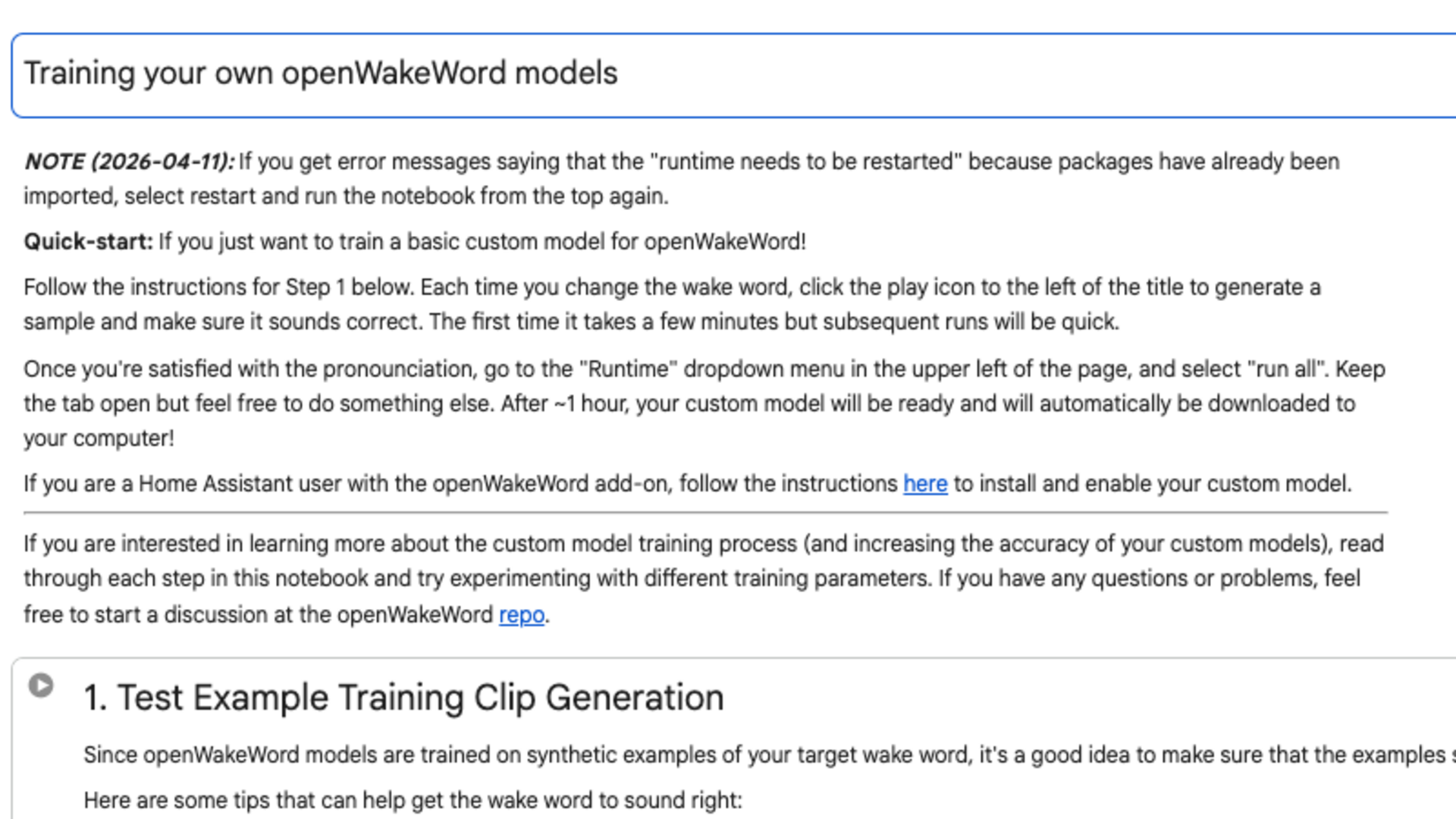Screen dimensions: 1456x819
Task: Click the paragraph starting 'Follow the instructions for Step 1'
Action: click(x=673, y=304)
